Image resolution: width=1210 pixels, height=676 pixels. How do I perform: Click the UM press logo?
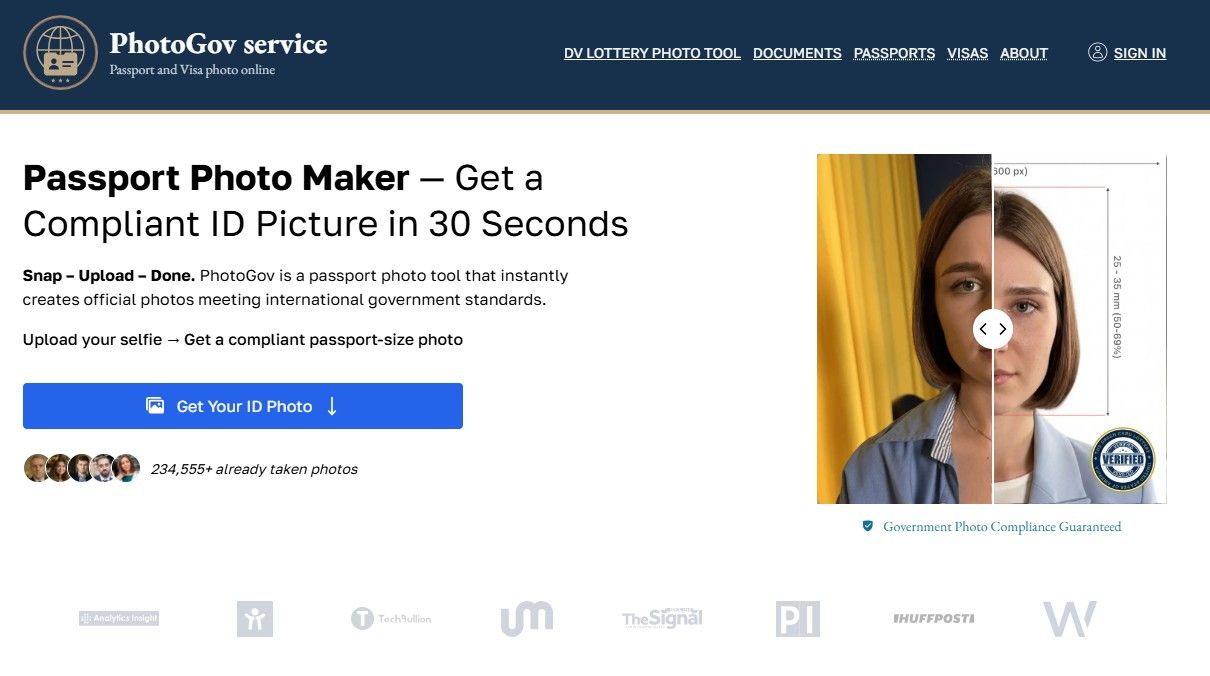[526, 619]
